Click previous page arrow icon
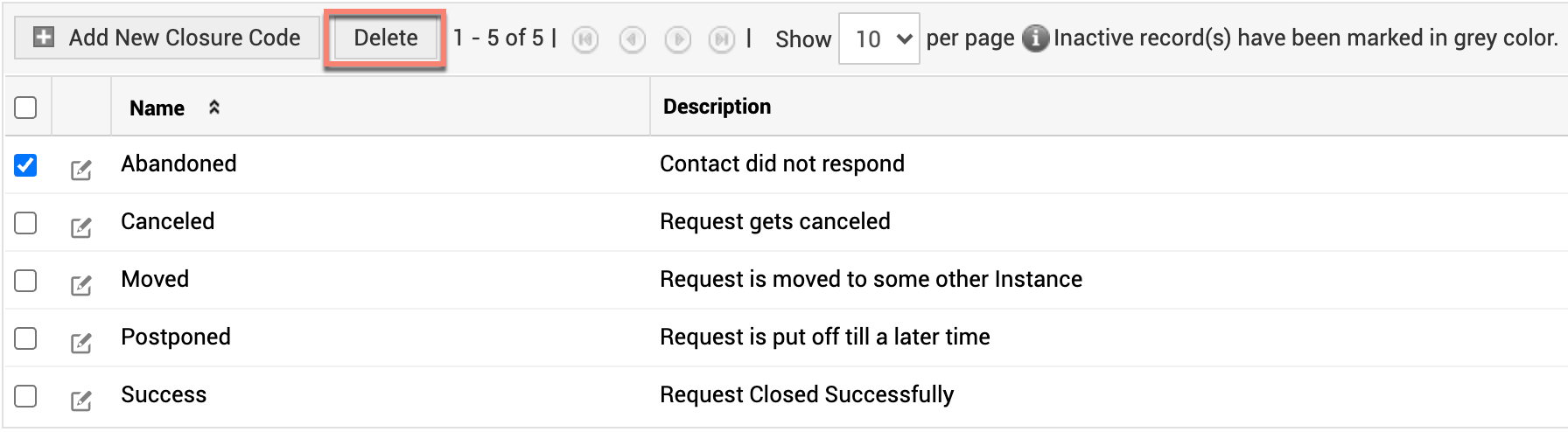This screenshot has height=432, width=1568. click(x=632, y=39)
